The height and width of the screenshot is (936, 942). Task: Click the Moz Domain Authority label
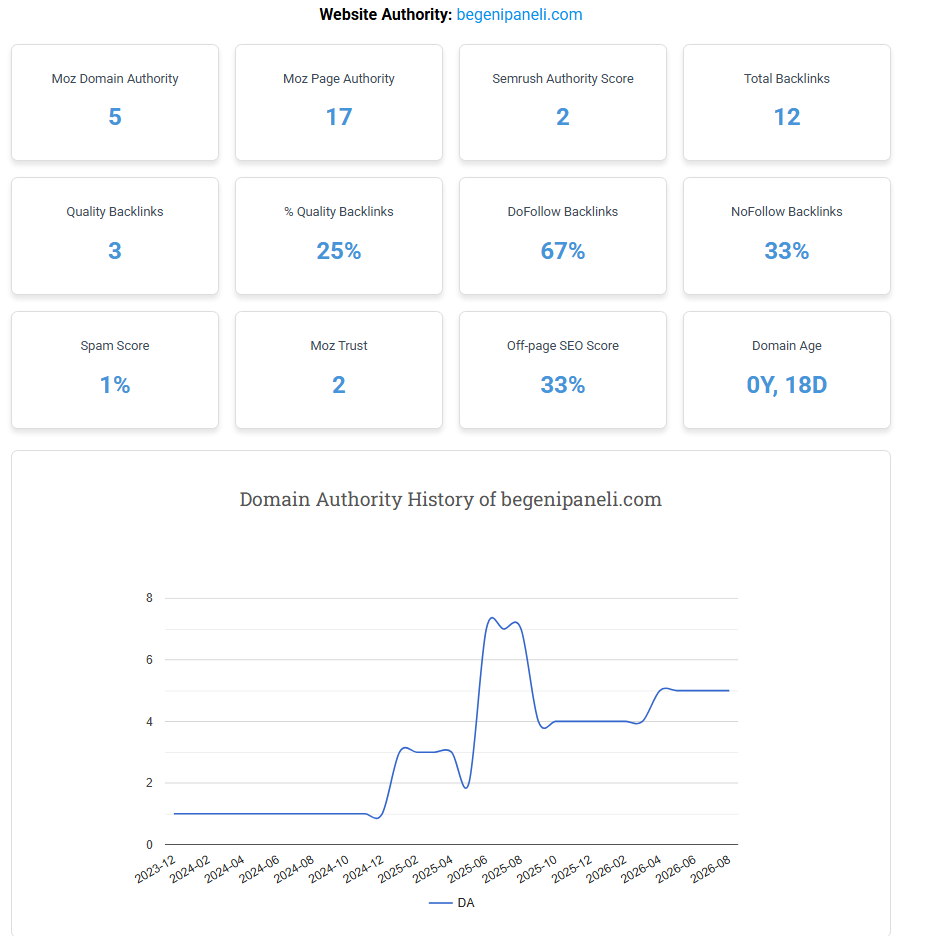[x=115, y=79]
